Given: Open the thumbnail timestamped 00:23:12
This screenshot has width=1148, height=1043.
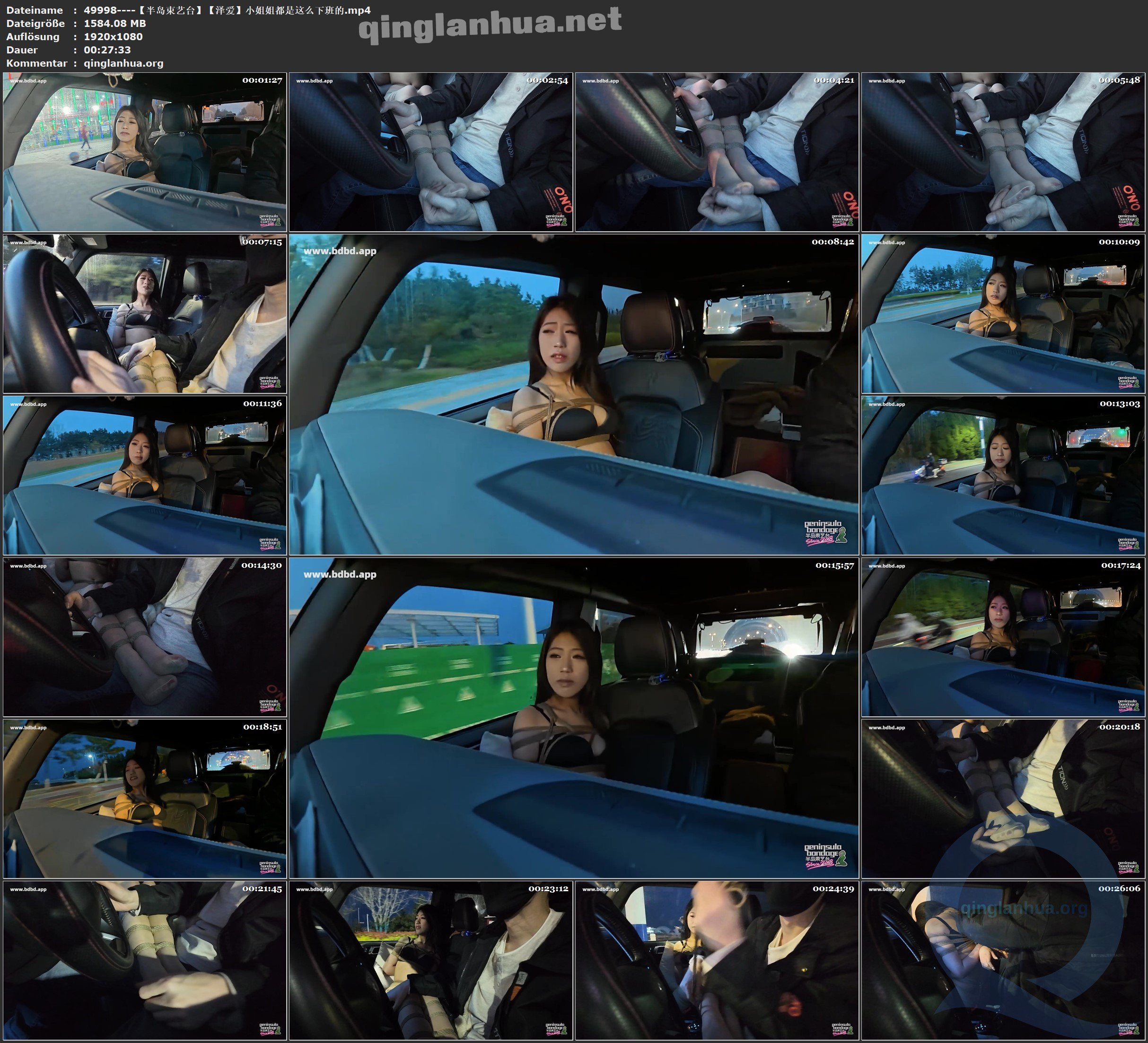Looking at the screenshot, I should coord(430,960).
